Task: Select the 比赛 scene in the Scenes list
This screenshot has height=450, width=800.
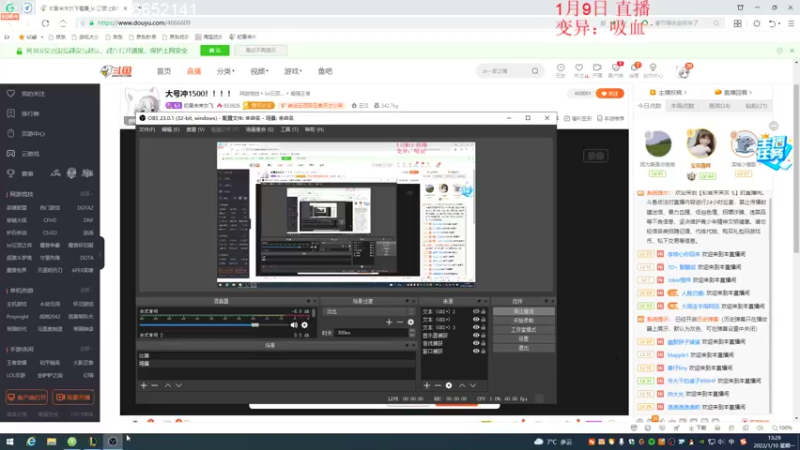Action: 276,356
